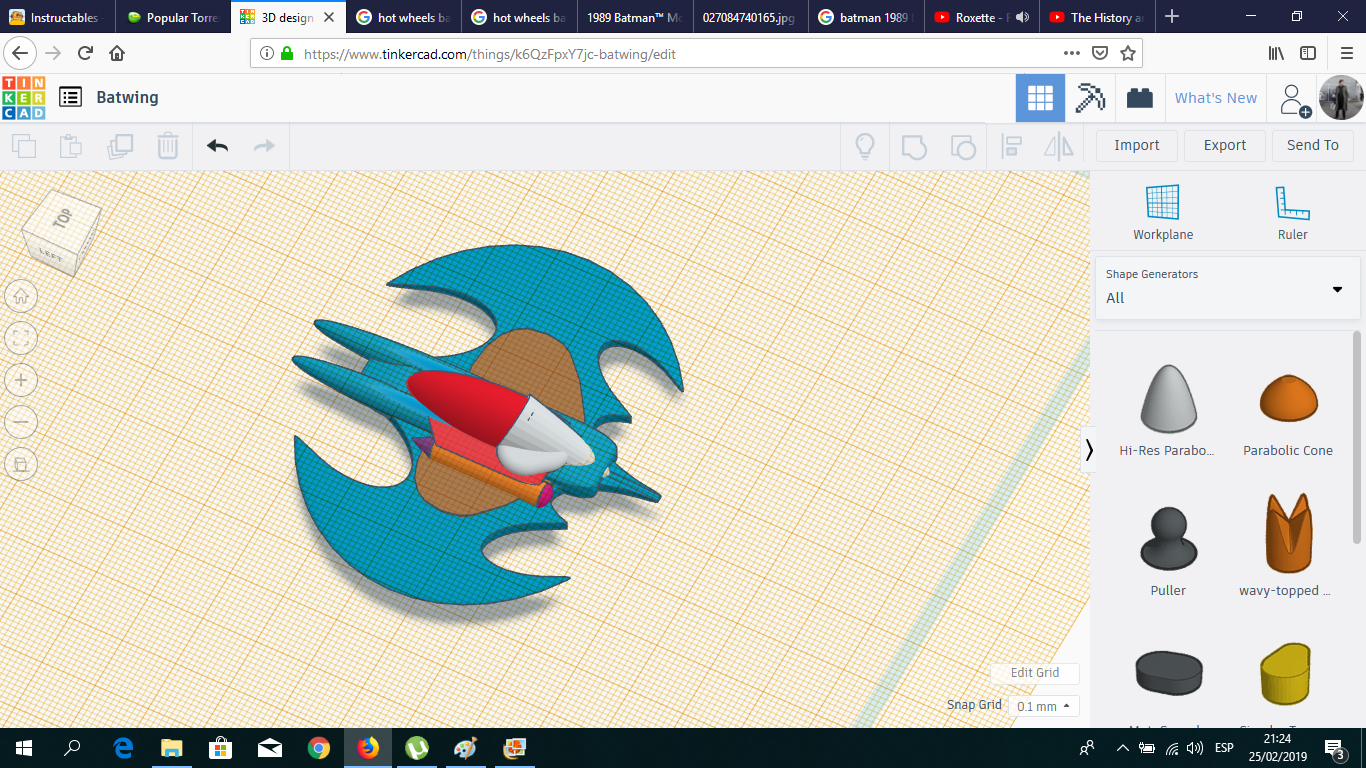Click the Home view button
The image size is (1366, 768).
(21, 296)
